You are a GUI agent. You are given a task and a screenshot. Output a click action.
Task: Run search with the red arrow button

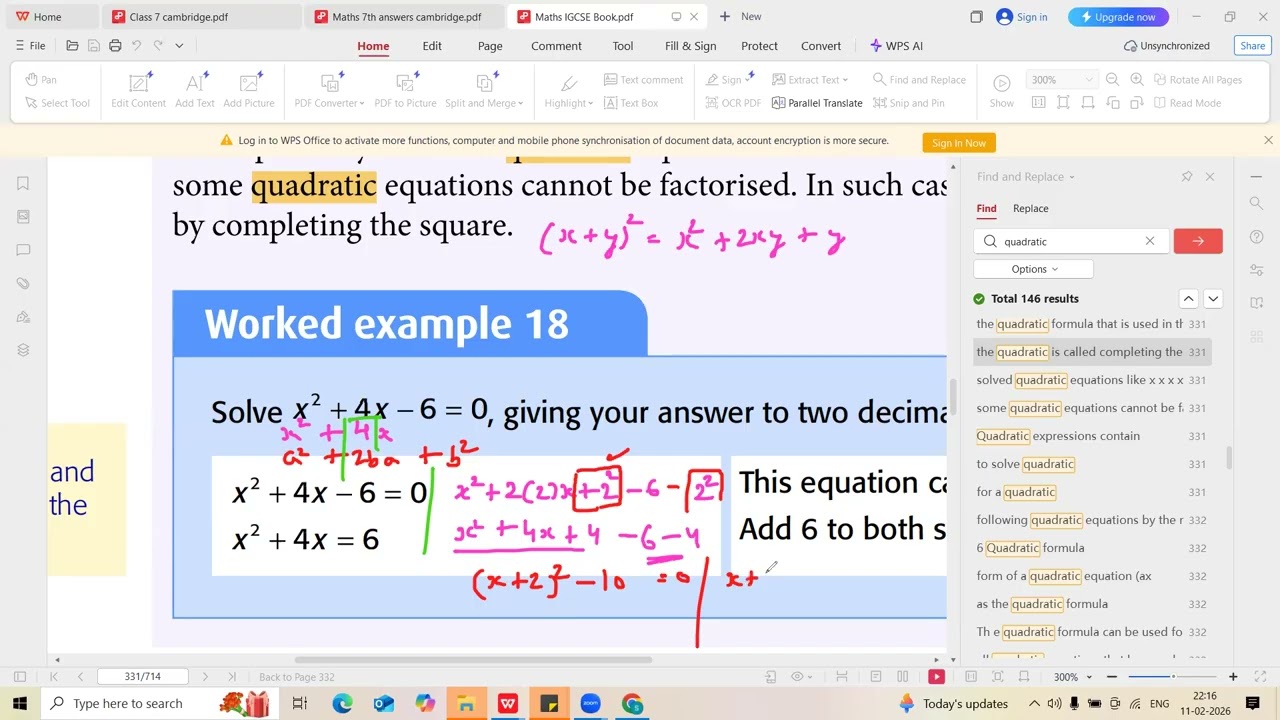[1198, 241]
